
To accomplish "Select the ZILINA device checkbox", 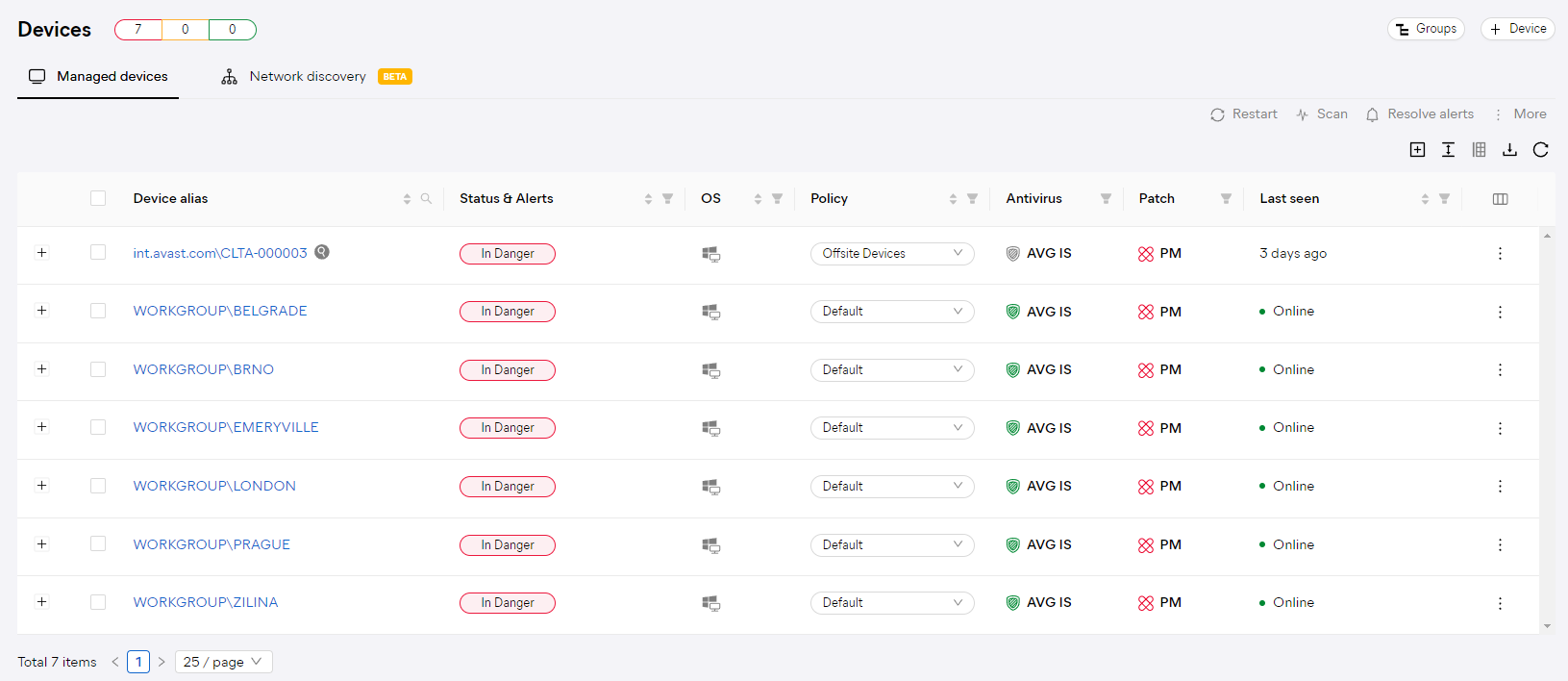I will pos(98,602).
